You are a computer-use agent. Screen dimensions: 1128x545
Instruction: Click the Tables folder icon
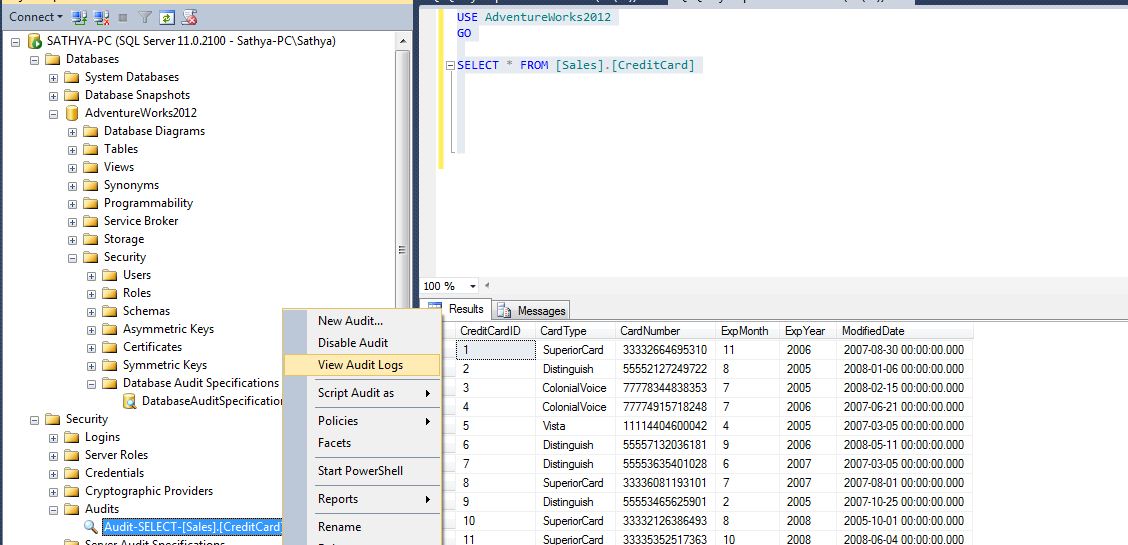pyautogui.click(x=91, y=149)
